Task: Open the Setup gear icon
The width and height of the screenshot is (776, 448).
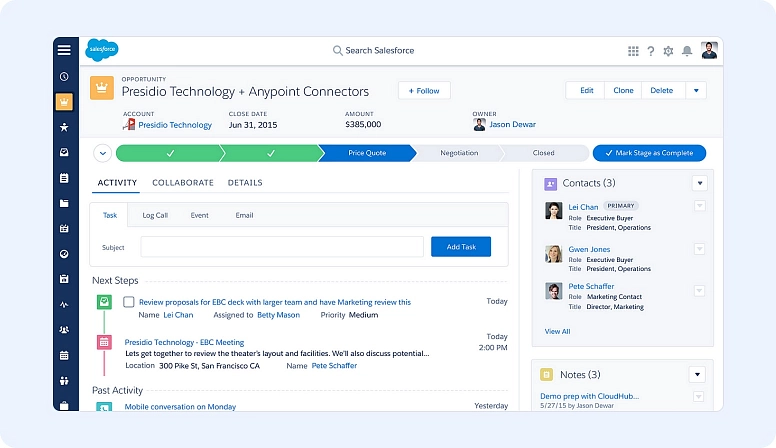Action: 668,51
